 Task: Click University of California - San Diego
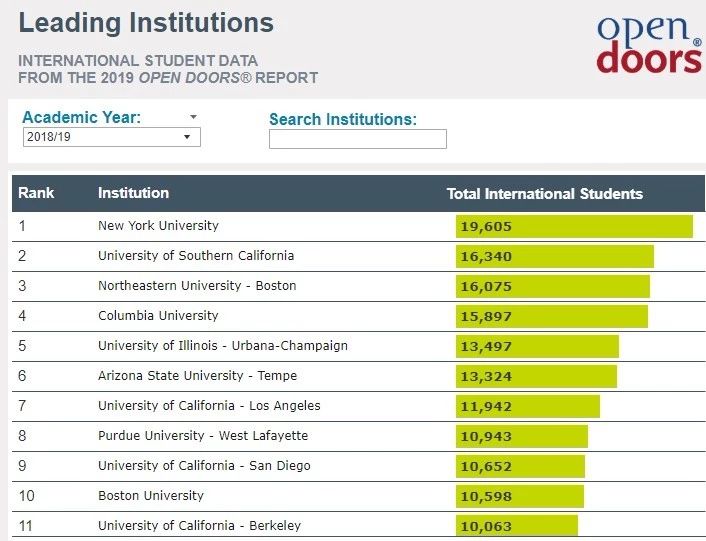point(204,466)
